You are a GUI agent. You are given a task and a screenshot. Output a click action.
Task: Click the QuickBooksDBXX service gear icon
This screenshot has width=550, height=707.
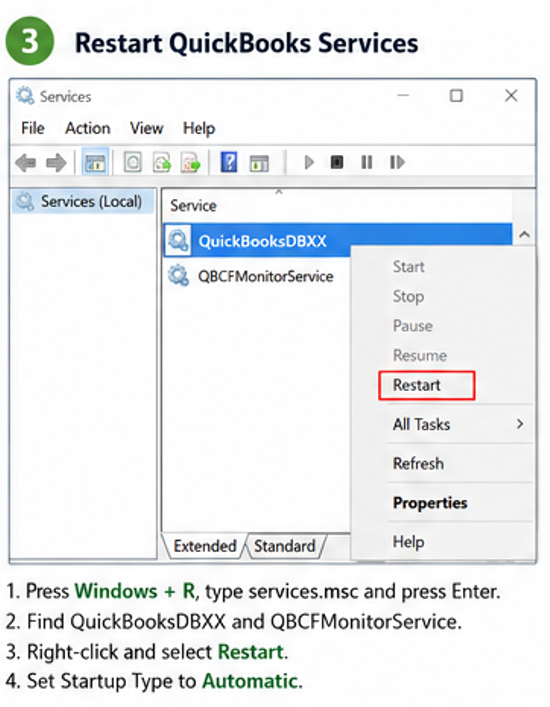click(x=178, y=240)
